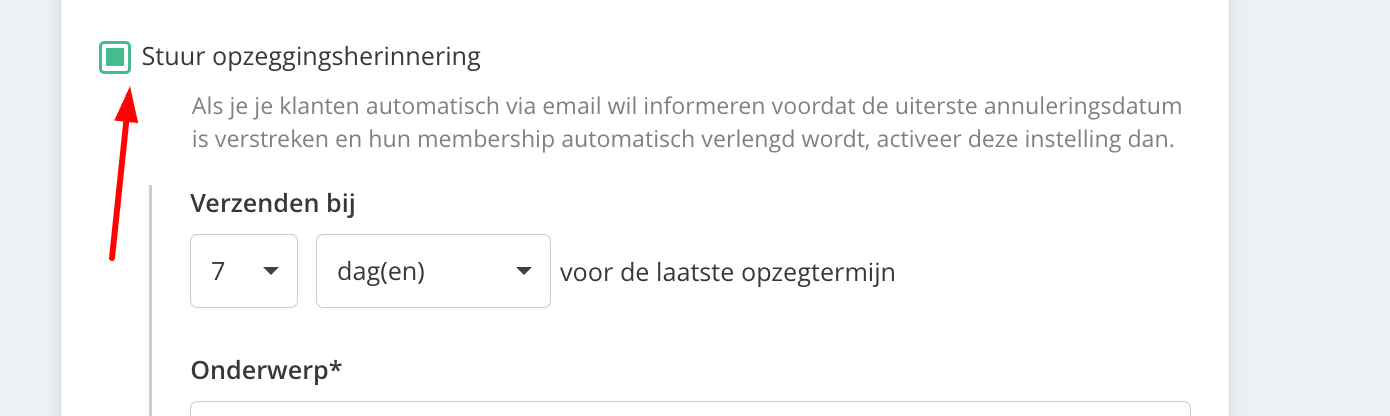
Task: Expand the dag(en) unit dropdown
Action: pos(432,271)
